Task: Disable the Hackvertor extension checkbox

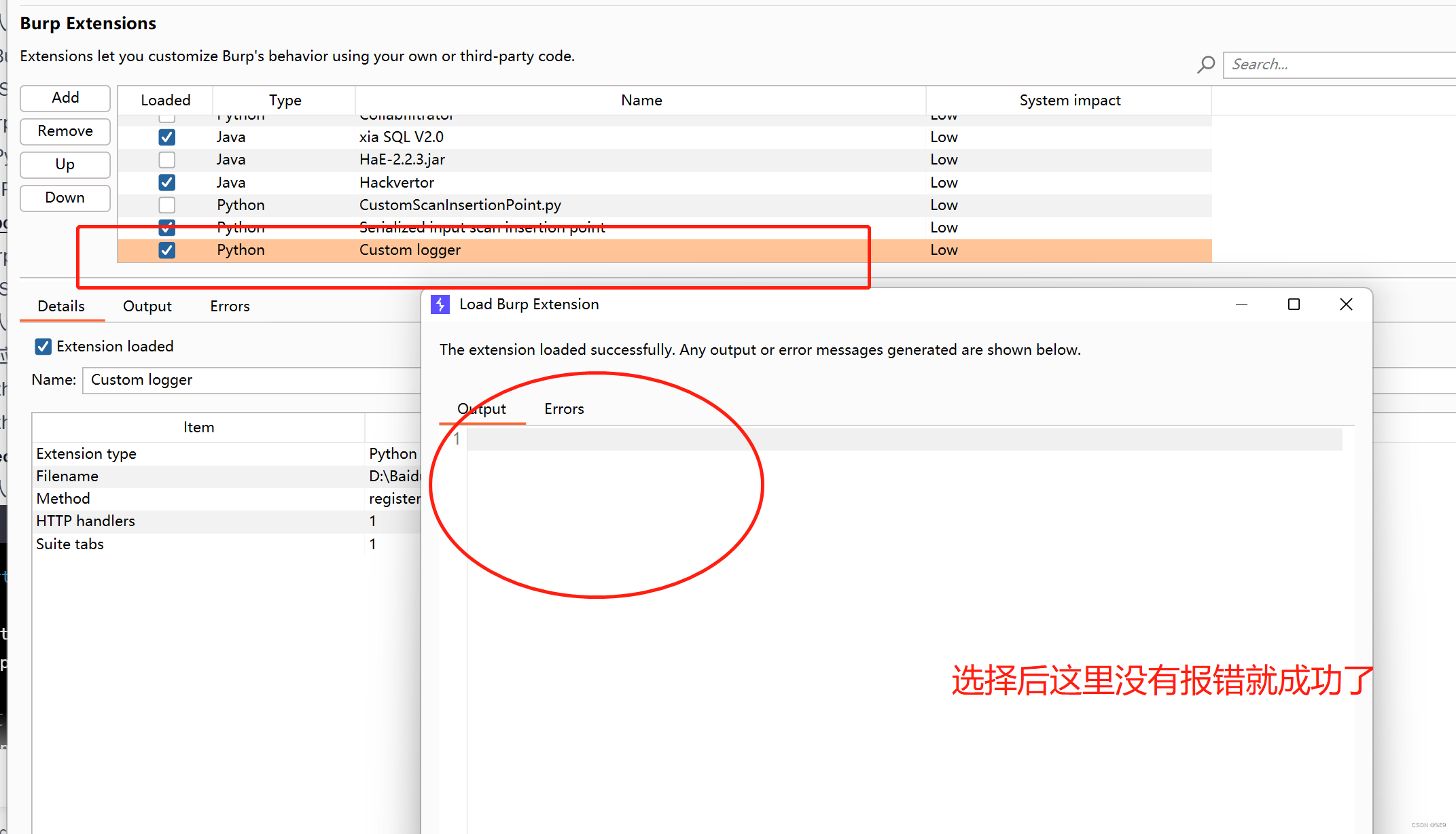Action: pyautogui.click(x=166, y=182)
